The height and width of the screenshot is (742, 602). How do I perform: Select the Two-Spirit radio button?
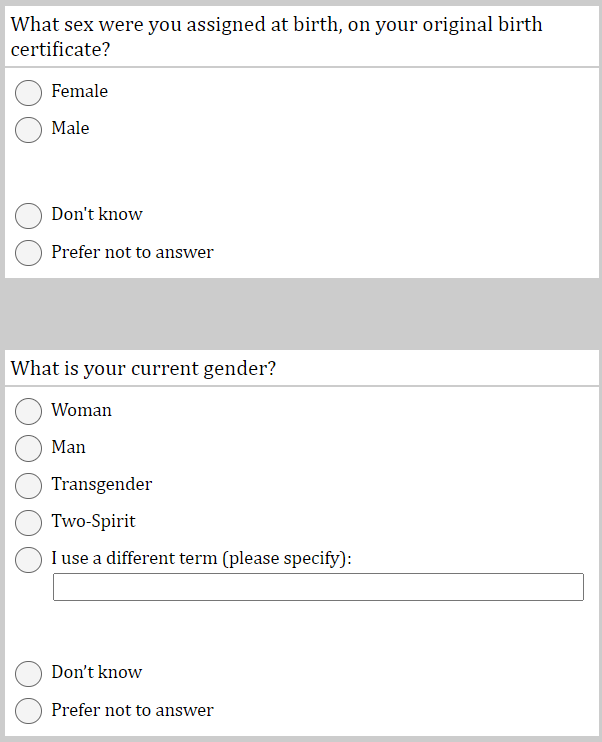pos(28,522)
